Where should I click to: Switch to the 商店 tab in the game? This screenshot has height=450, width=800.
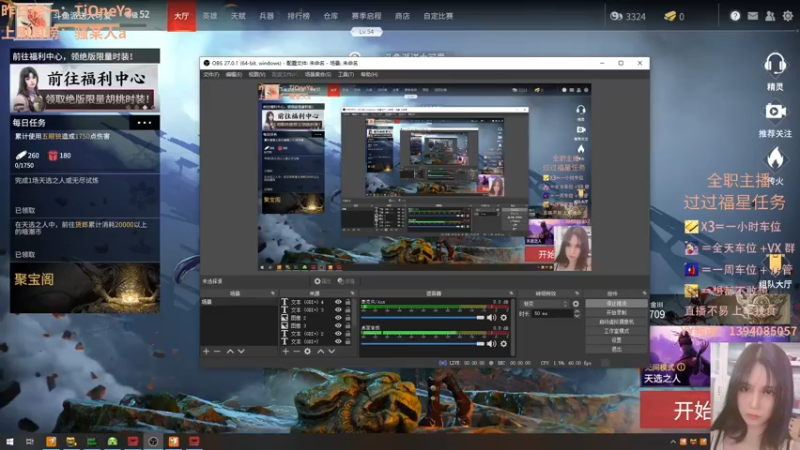tap(403, 16)
